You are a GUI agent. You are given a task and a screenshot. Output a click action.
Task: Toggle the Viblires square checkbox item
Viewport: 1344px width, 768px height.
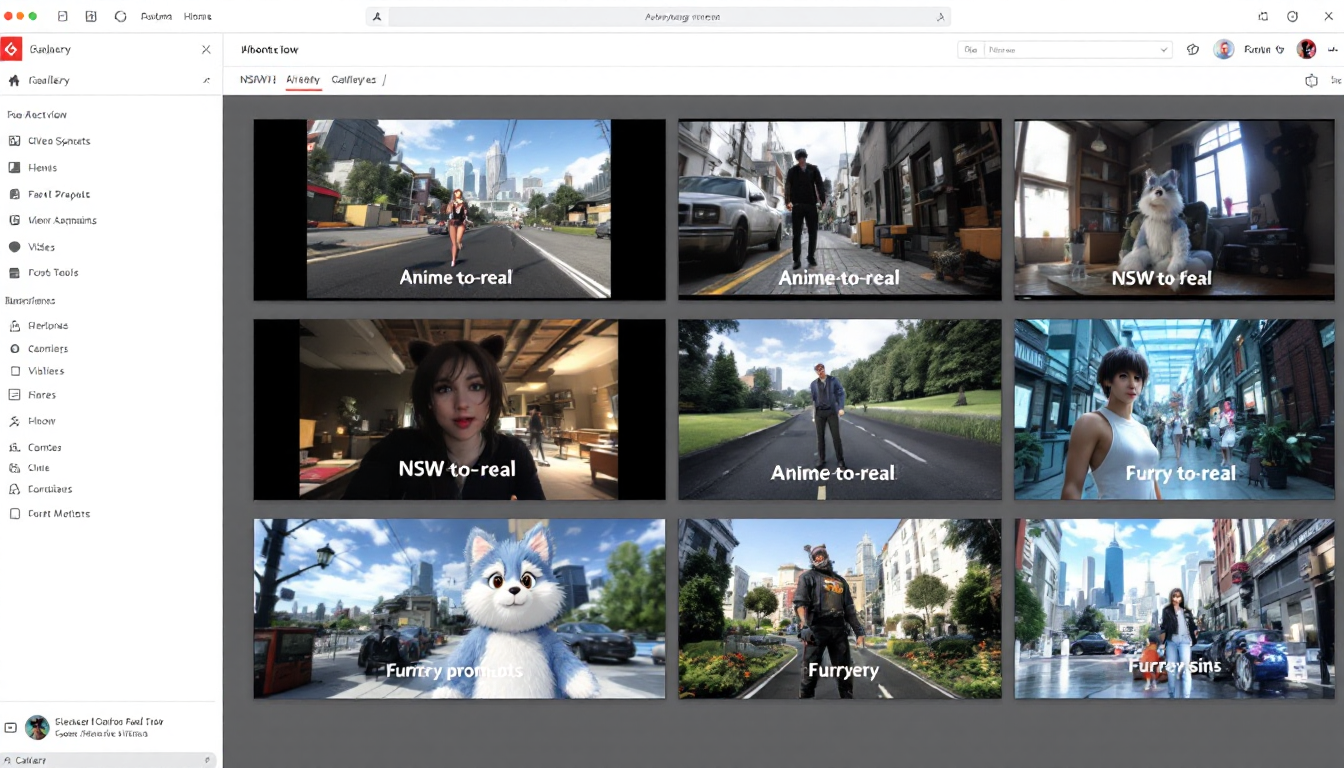tap(14, 371)
